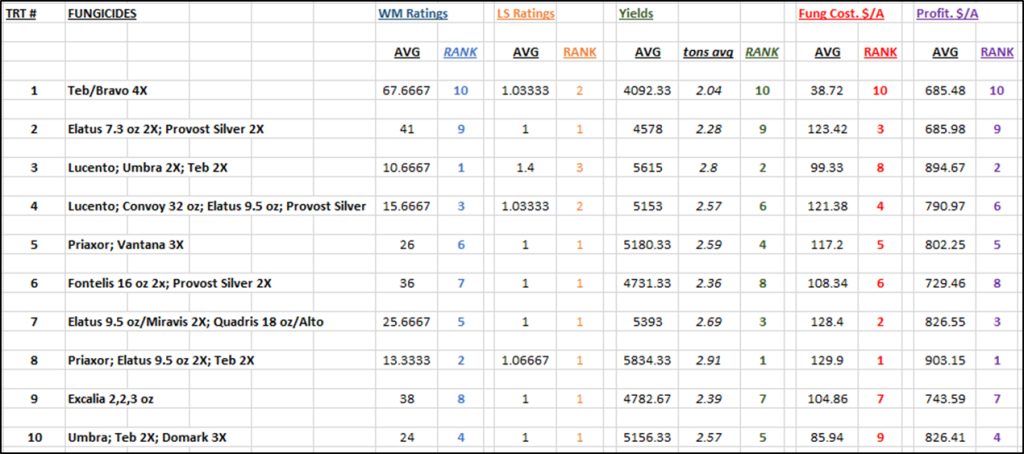Screen dimensions: 1024x454
Task: Click the Yields header cell
Action: point(636,14)
